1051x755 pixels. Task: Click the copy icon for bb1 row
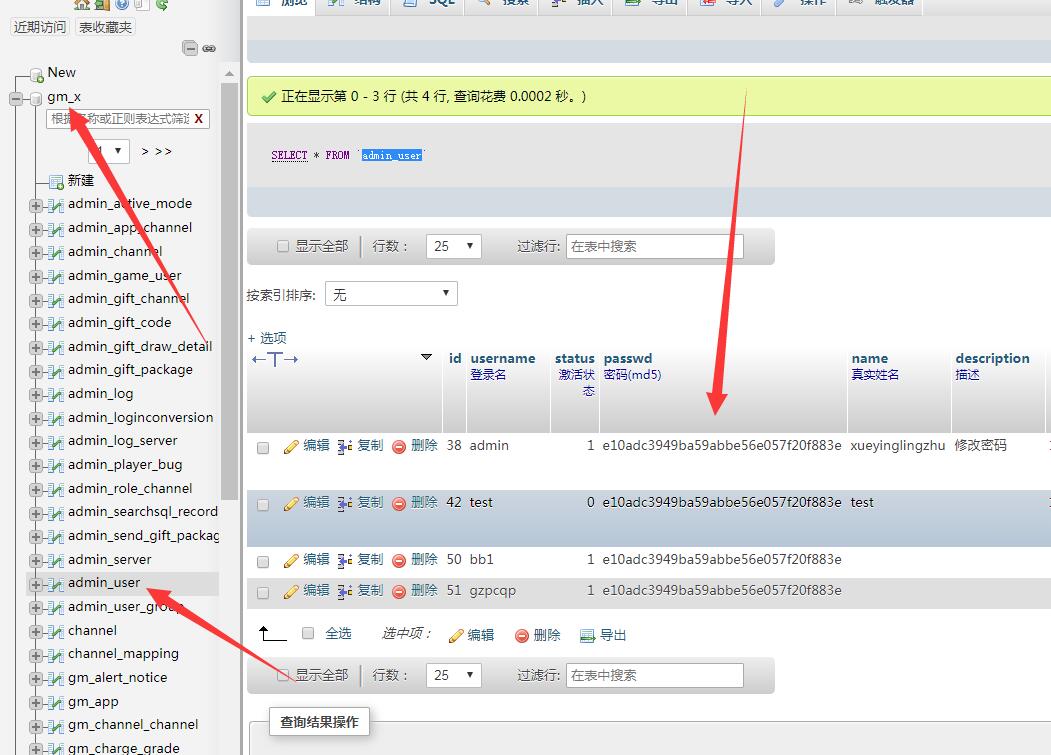[345, 560]
